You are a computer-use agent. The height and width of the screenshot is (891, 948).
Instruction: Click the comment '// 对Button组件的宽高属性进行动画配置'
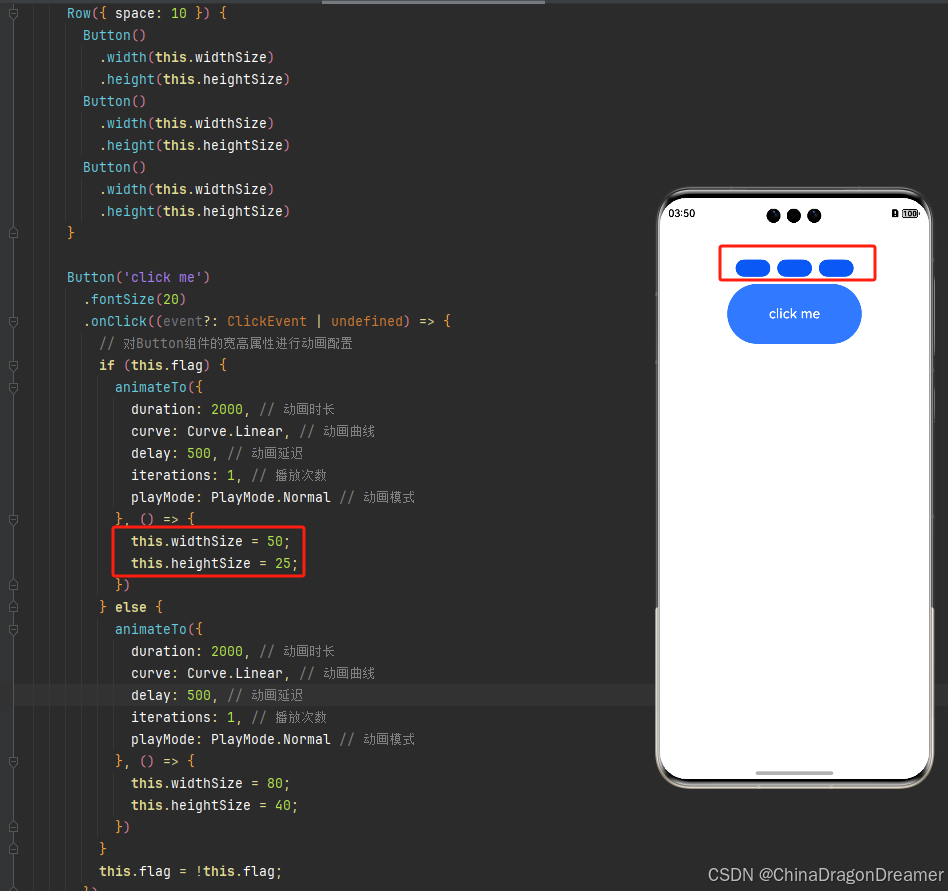tap(226, 343)
